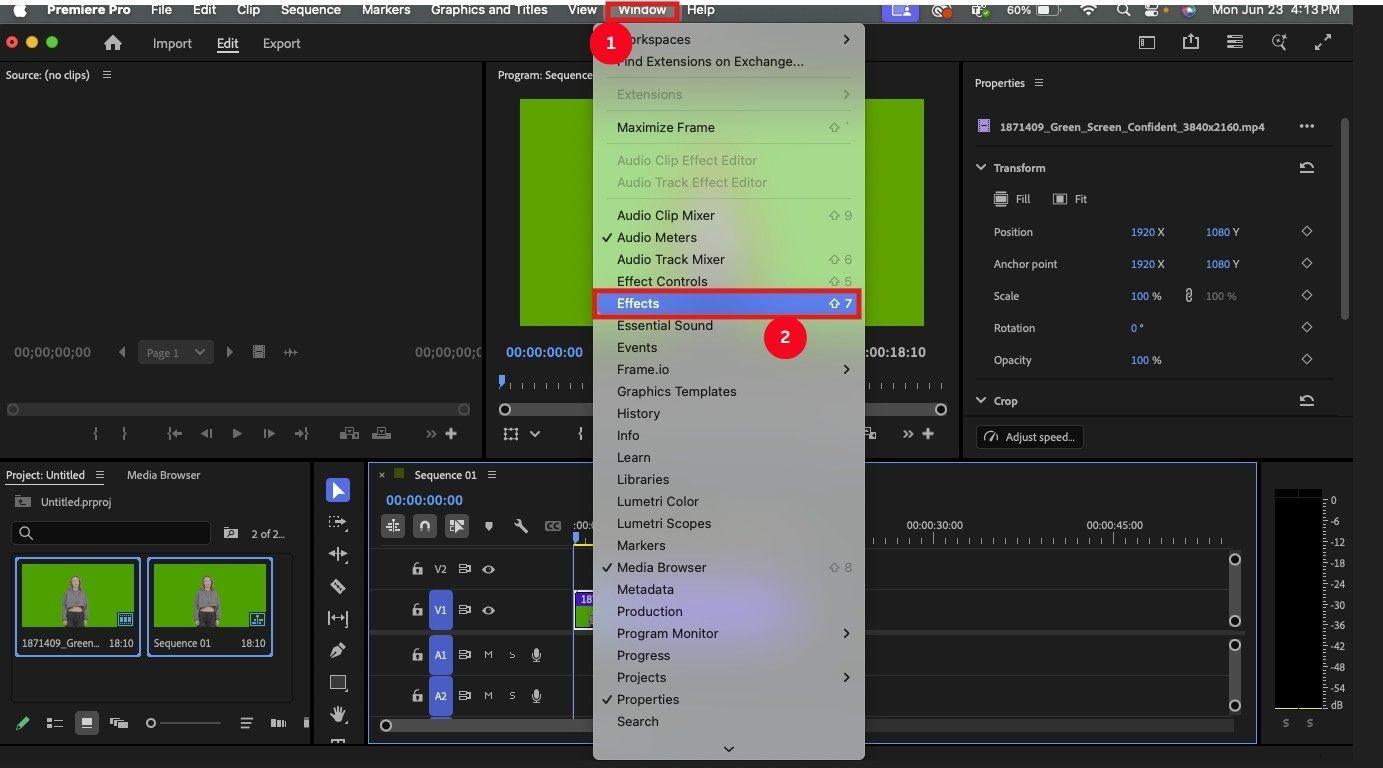The height and width of the screenshot is (768, 1383).
Task: Open more options for the mp4 clip
Action: point(1307,127)
